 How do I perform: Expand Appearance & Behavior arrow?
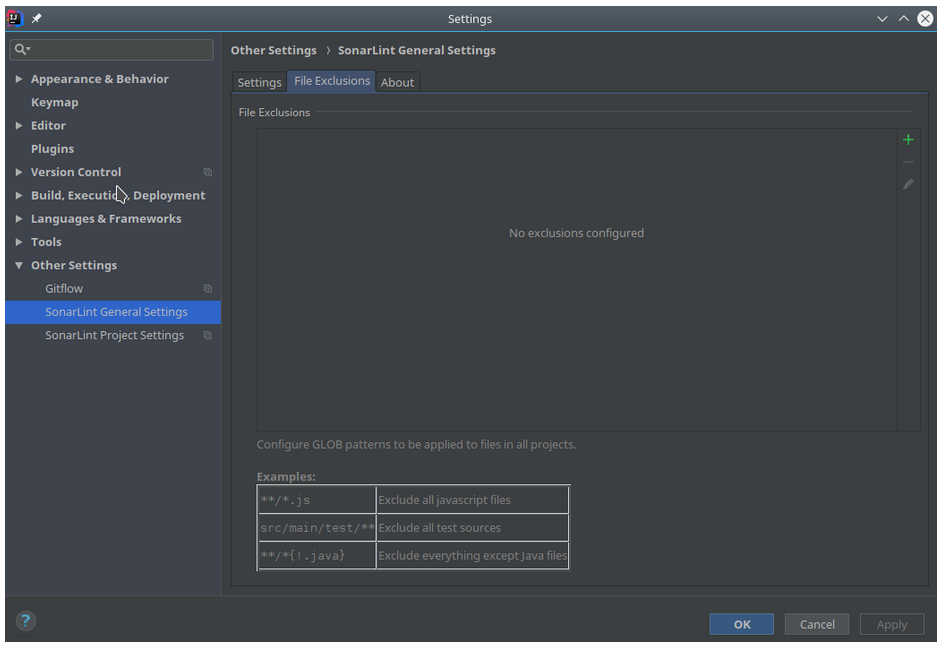pyautogui.click(x=19, y=79)
